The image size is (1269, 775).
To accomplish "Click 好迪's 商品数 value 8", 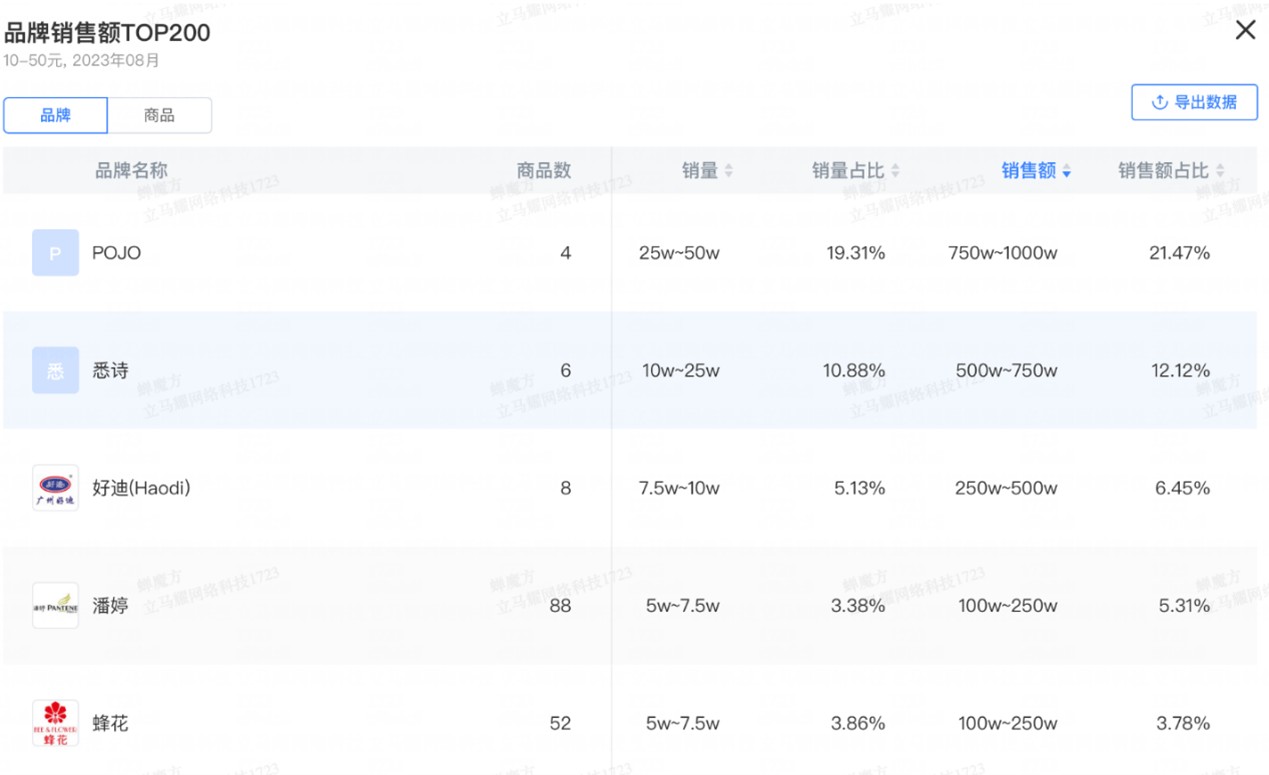I will (x=566, y=488).
